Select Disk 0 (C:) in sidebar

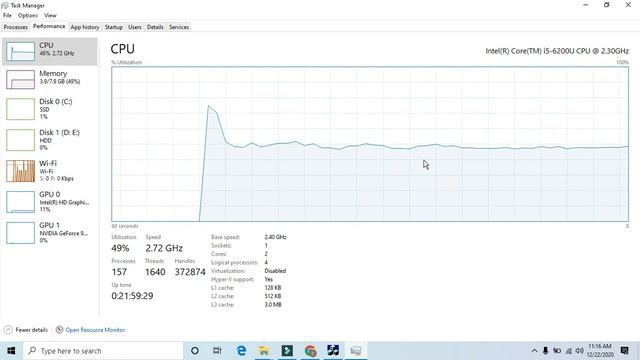[49, 109]
